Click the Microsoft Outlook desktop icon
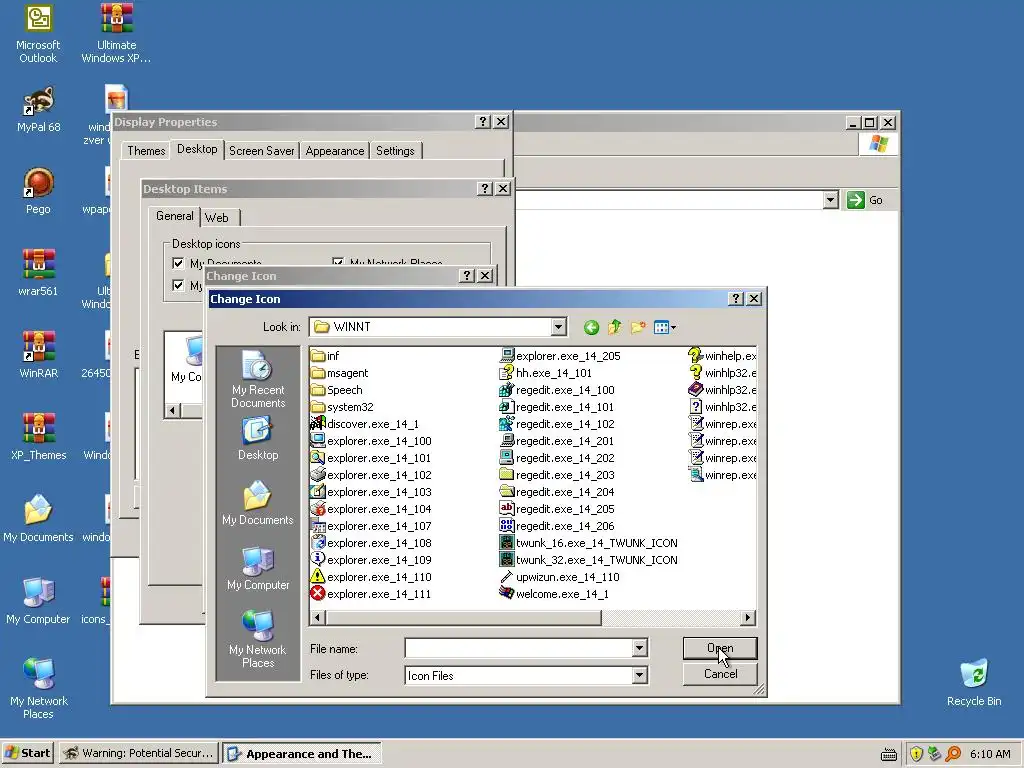This screenshot has width=1024, height=768. (38, 34)
